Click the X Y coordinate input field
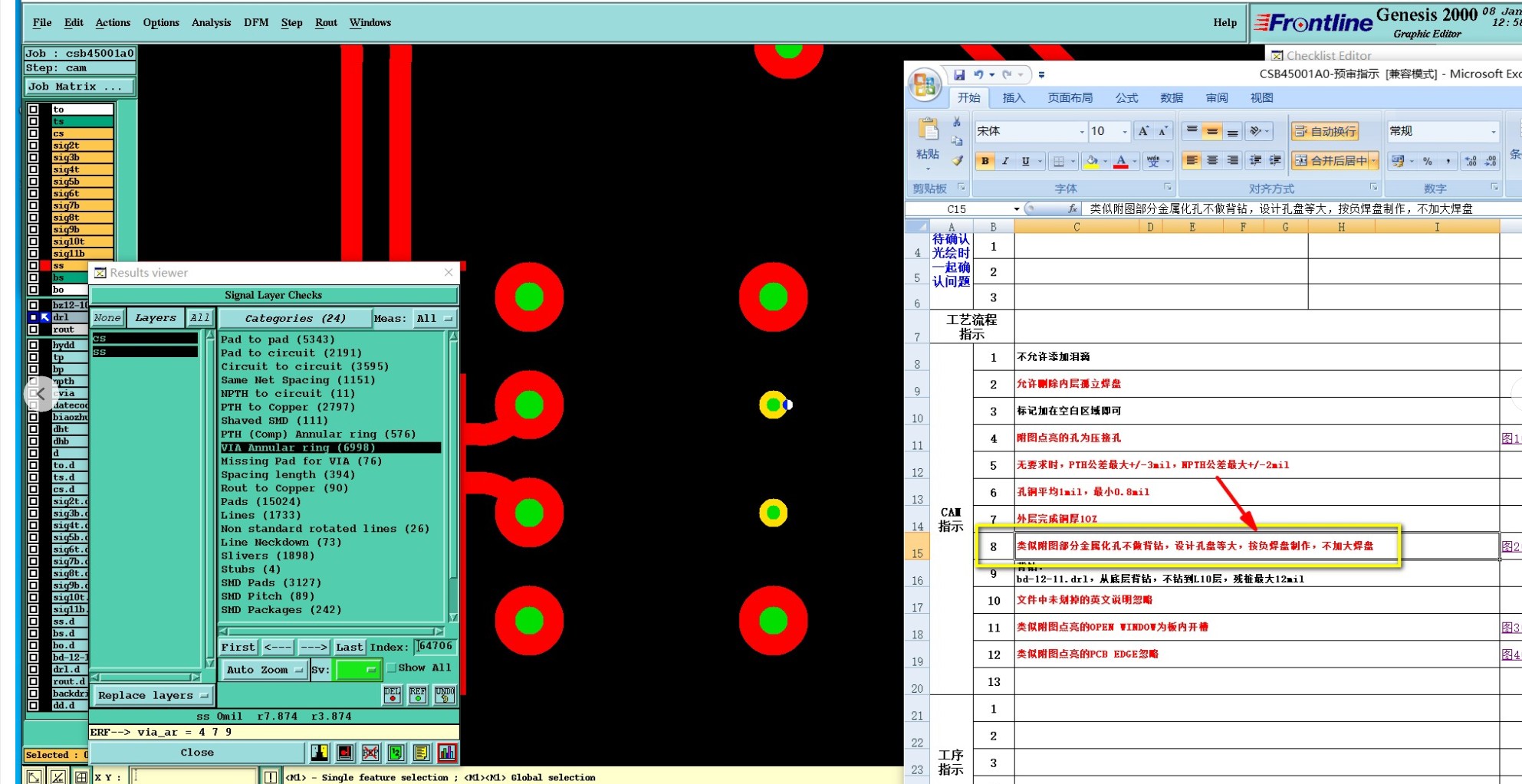The width and height of the screenshot is (1522, 784). click(x=193, y=776)
